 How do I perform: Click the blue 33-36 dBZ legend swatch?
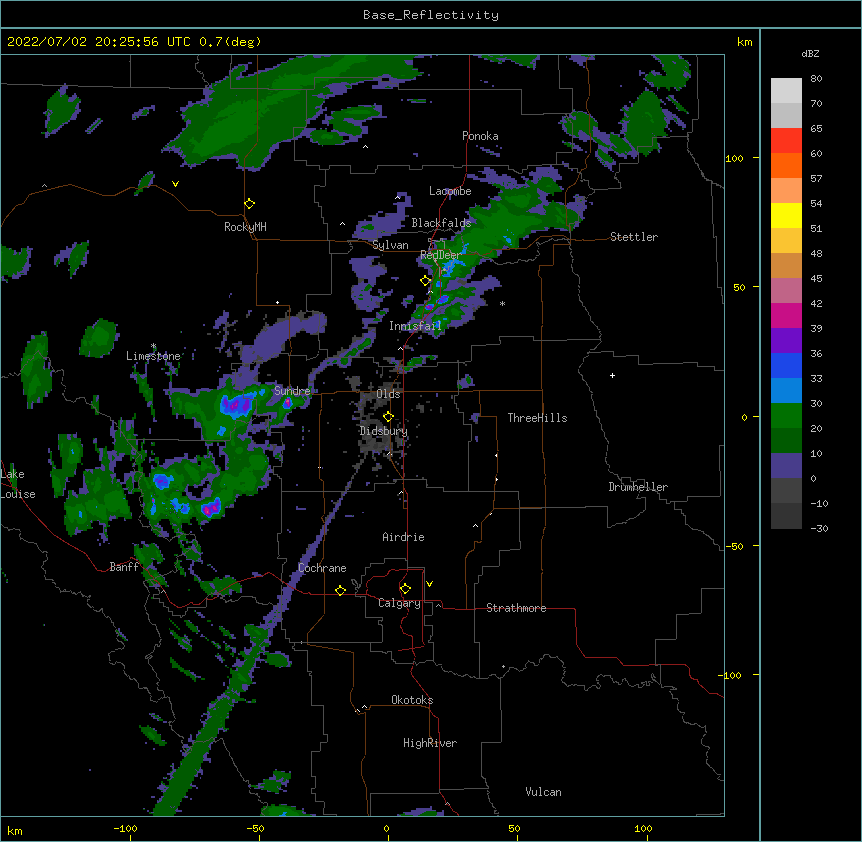click(x=786, y=365)
